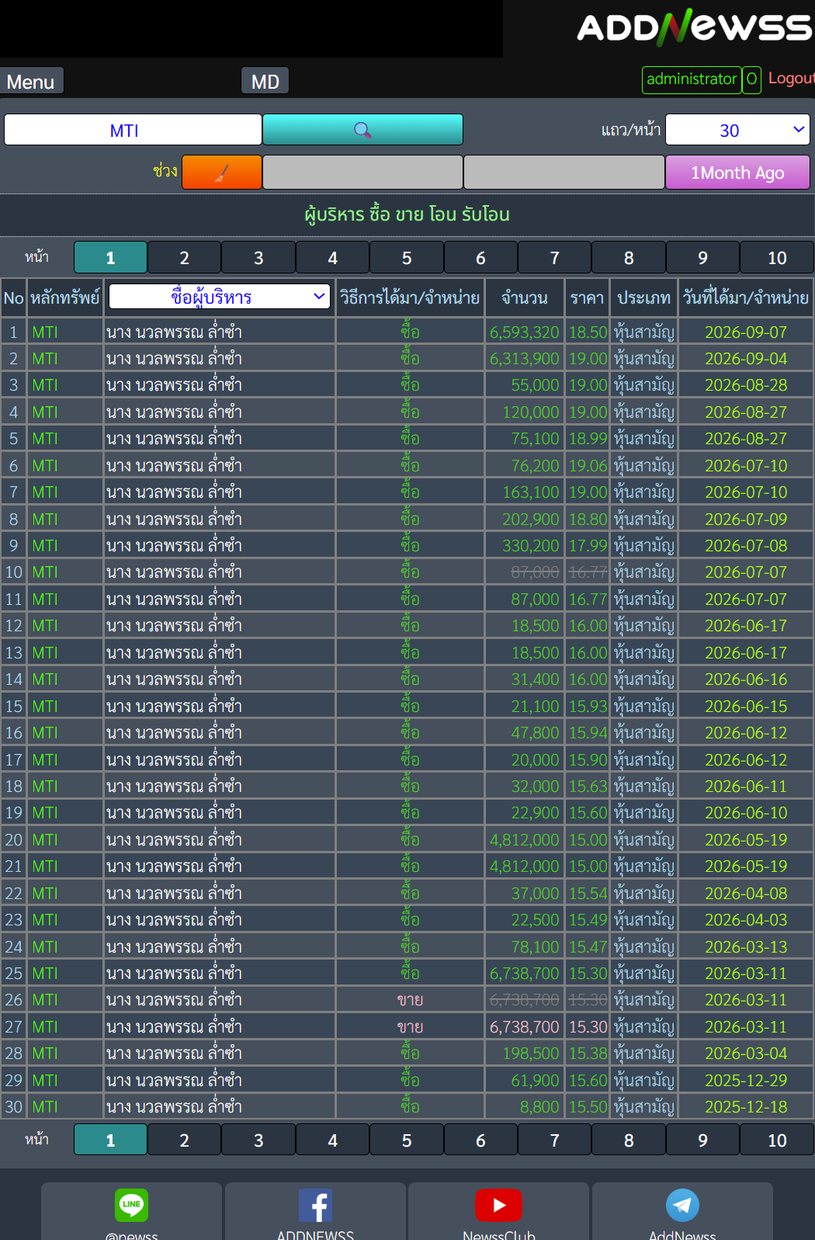Click the ADDNewss logo
The height and width of the screenshot is (1240, 815).
point(695,27)
